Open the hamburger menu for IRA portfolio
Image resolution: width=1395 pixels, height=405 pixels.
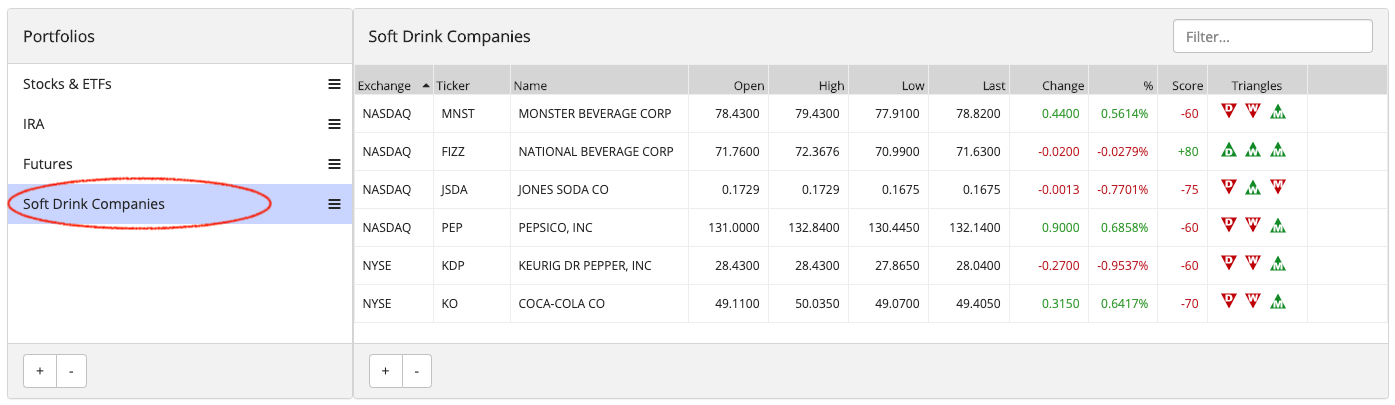pyautogui.click(x=335, y=124)
